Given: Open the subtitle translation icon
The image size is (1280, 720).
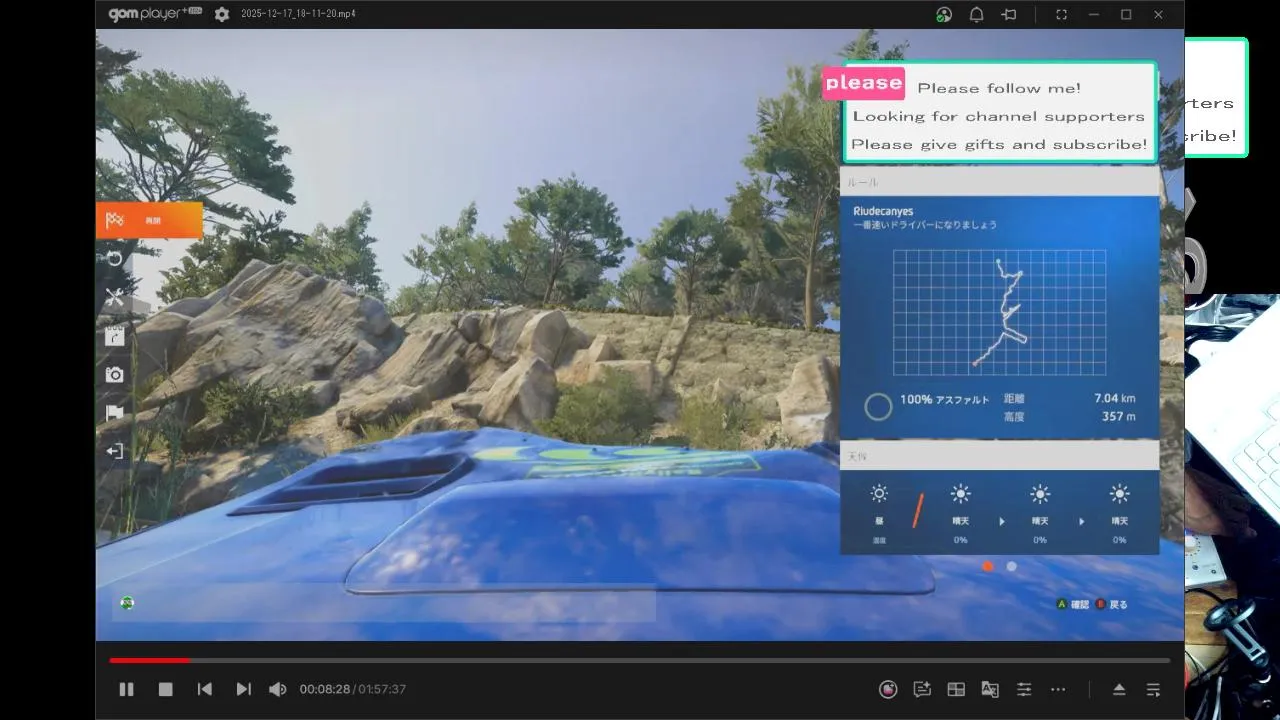Looking at the screenshot, I should 990,689.
